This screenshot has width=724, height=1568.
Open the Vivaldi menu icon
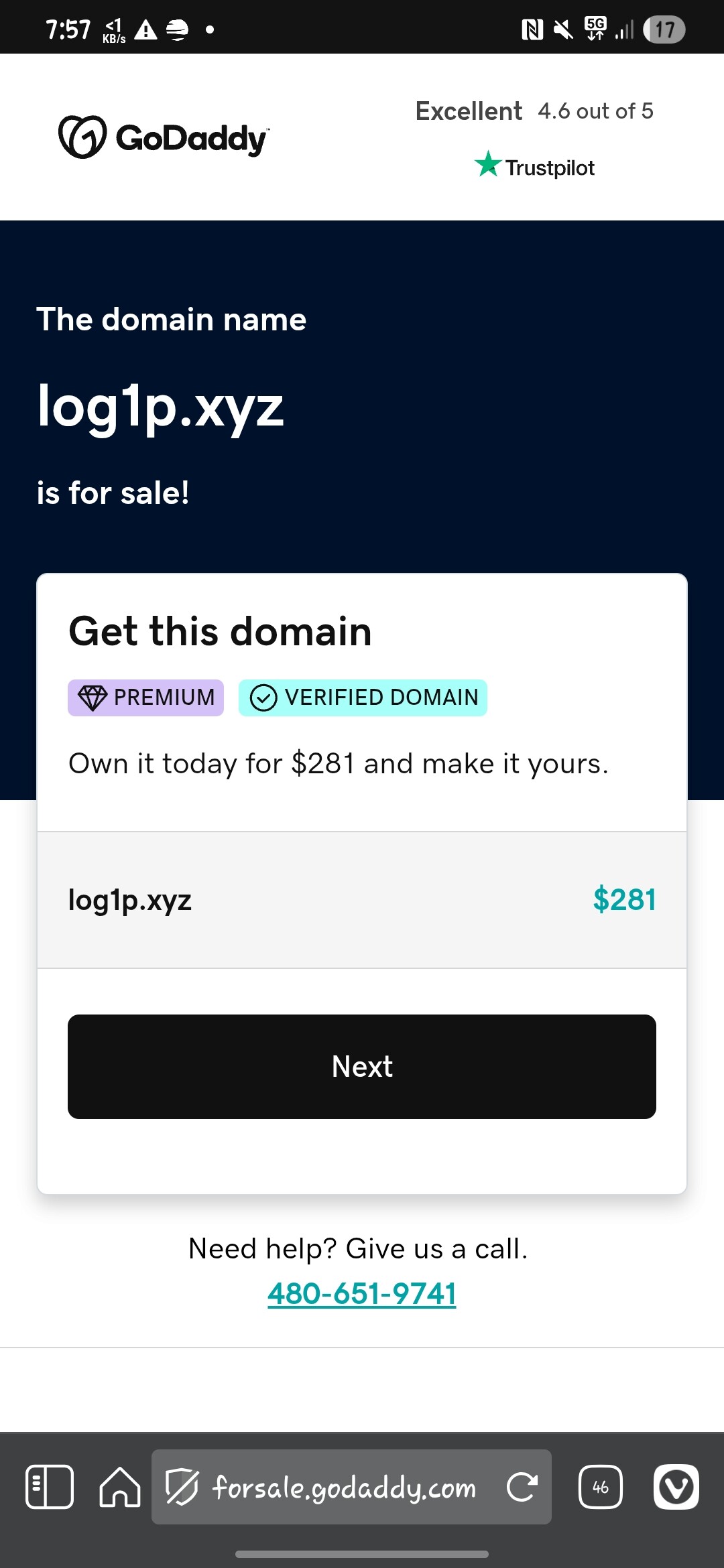pos(676,1487)
